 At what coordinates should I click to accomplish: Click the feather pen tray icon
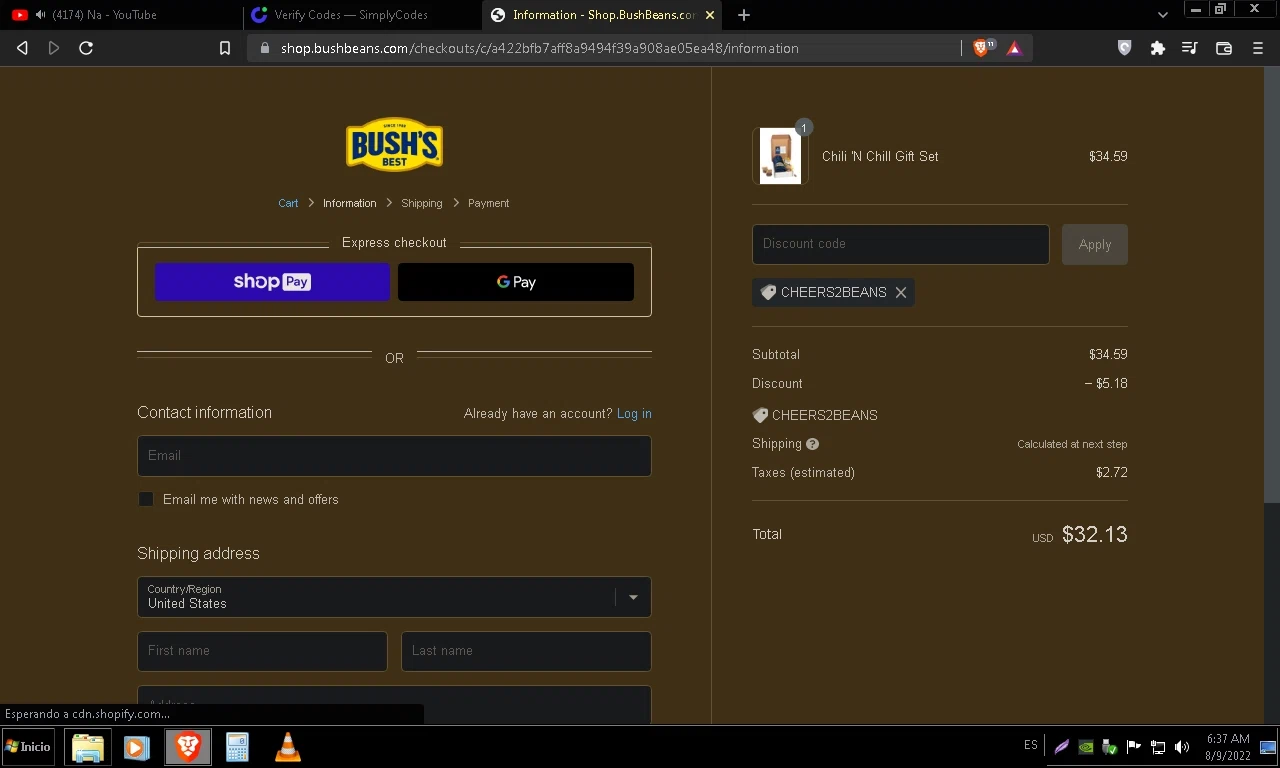[1061, 747]
